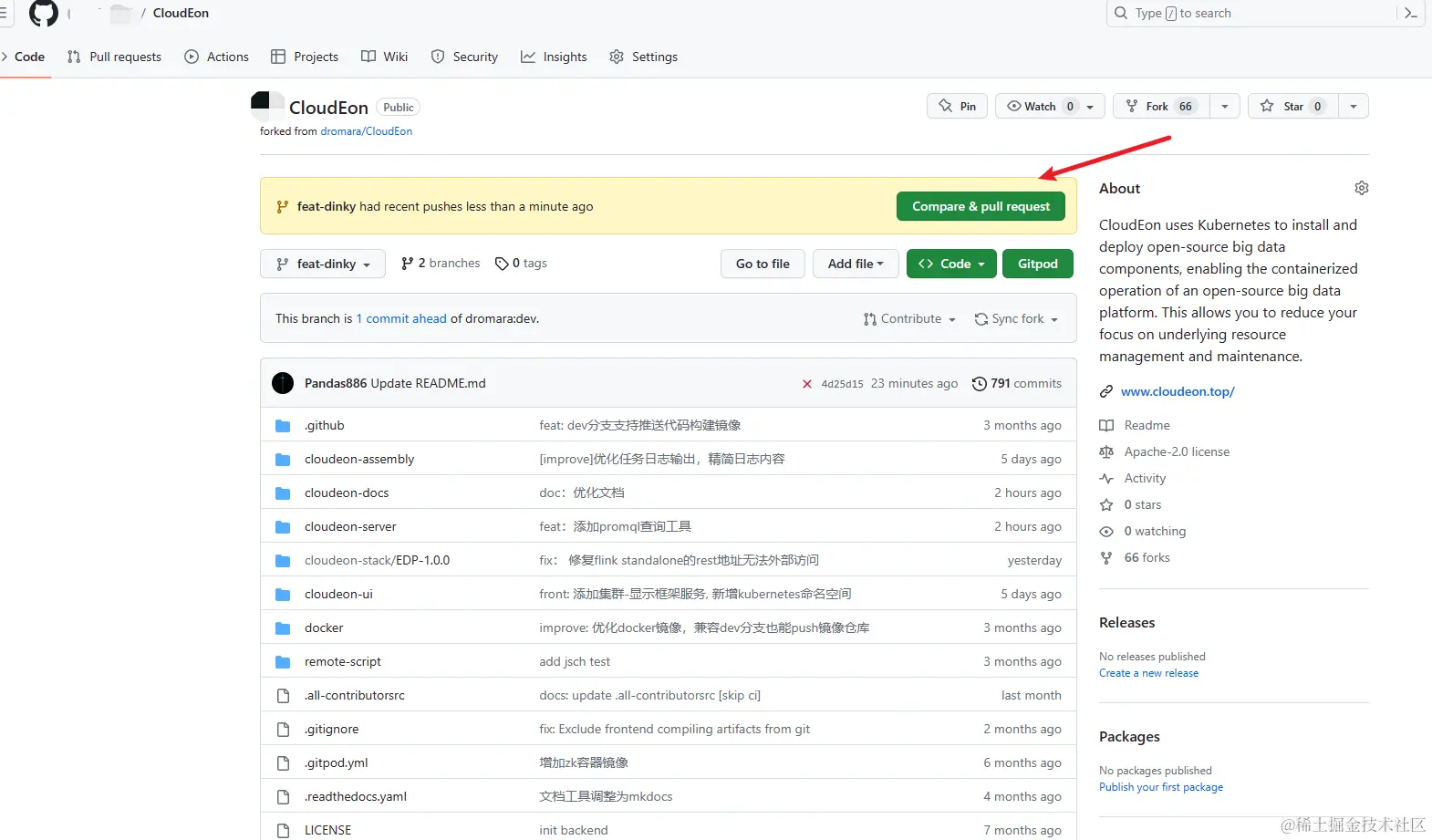Open the 2 branches link

[x=441, y=264]
